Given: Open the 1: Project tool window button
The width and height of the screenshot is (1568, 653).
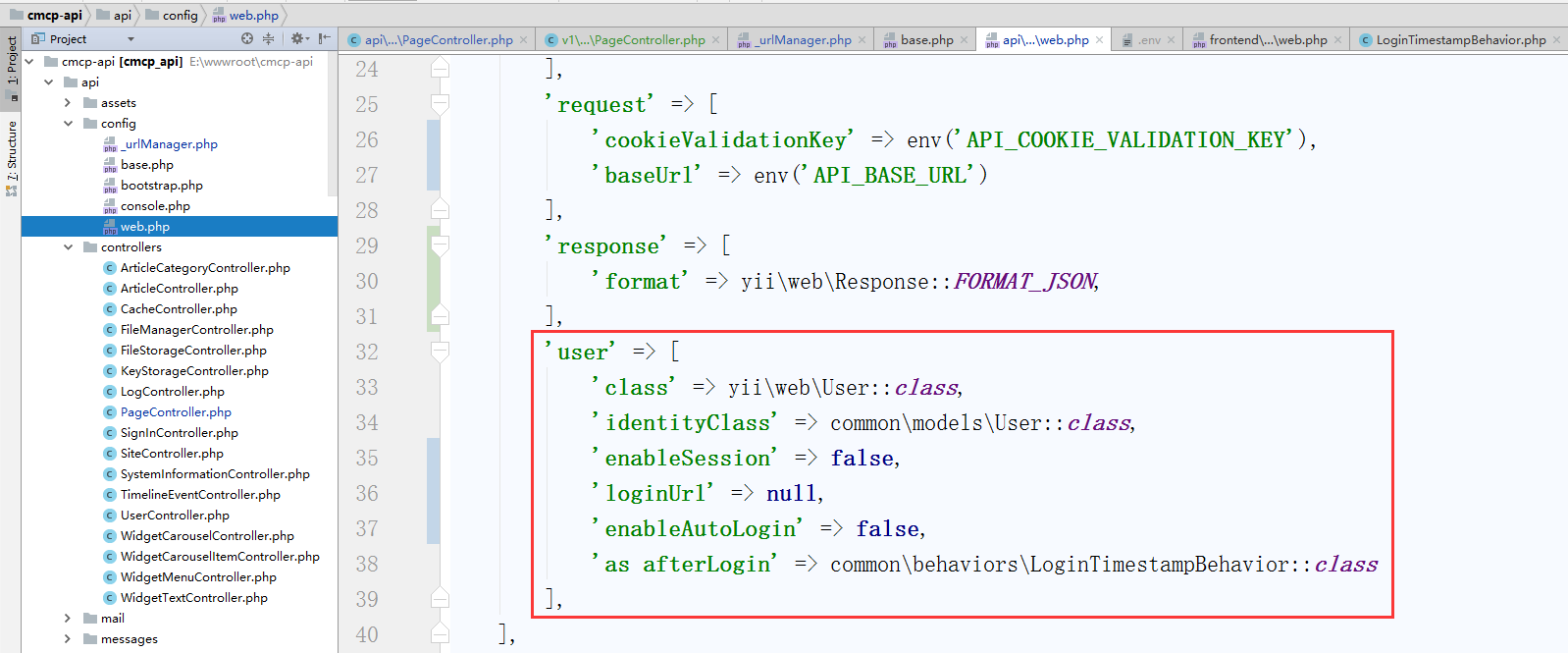Looking at the screenshot, I should (x=12, y=69).
